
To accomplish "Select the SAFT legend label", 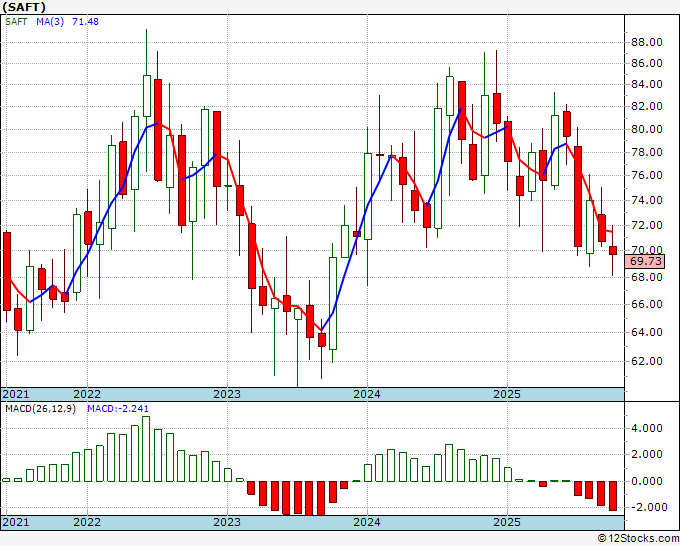I will point(18,23).
